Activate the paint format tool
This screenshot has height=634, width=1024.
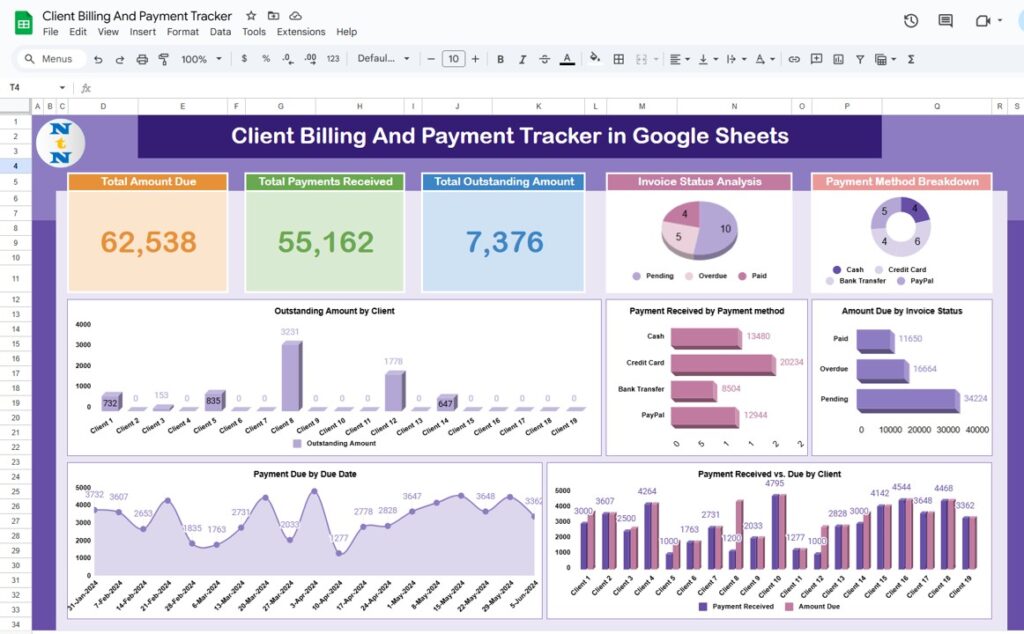pos(163,59)
